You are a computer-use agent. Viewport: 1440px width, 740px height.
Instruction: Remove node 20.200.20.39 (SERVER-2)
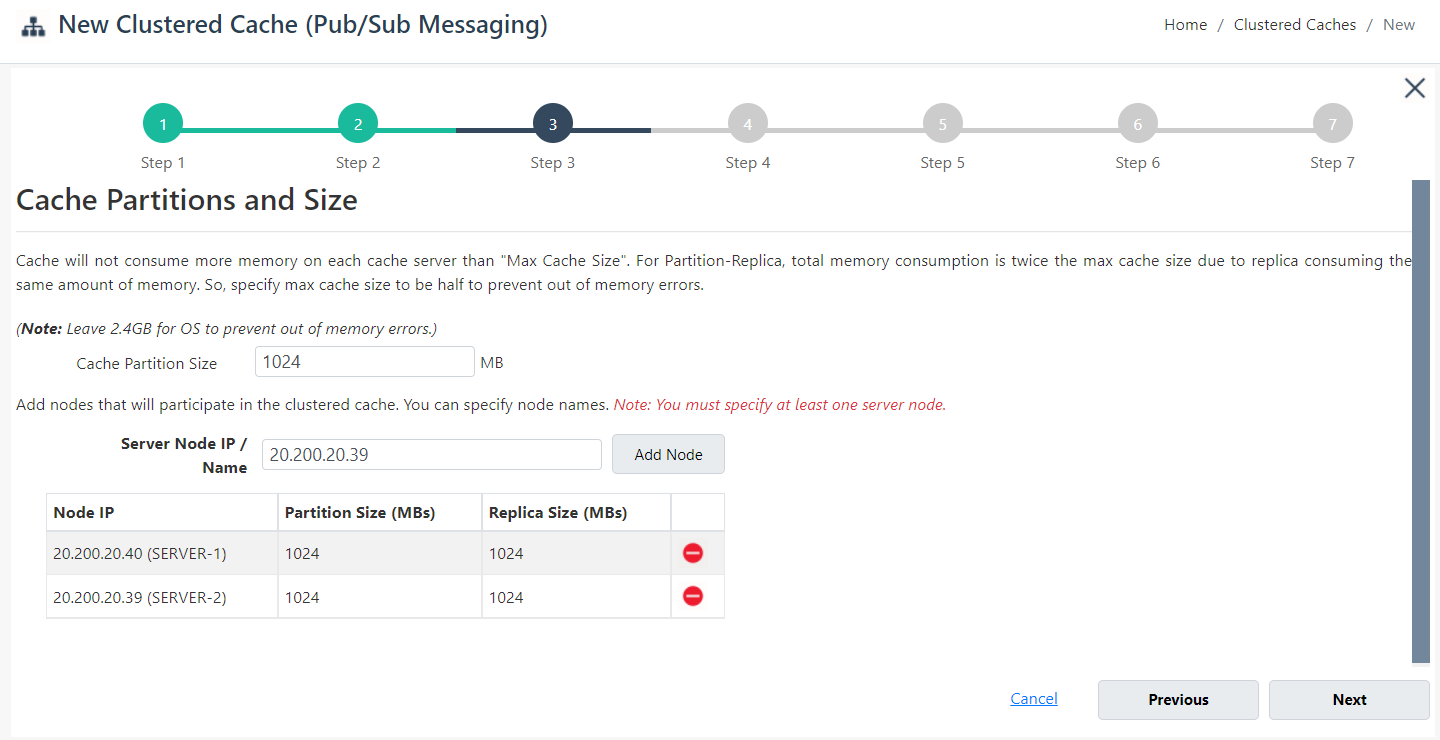click(x=693, y=596)
